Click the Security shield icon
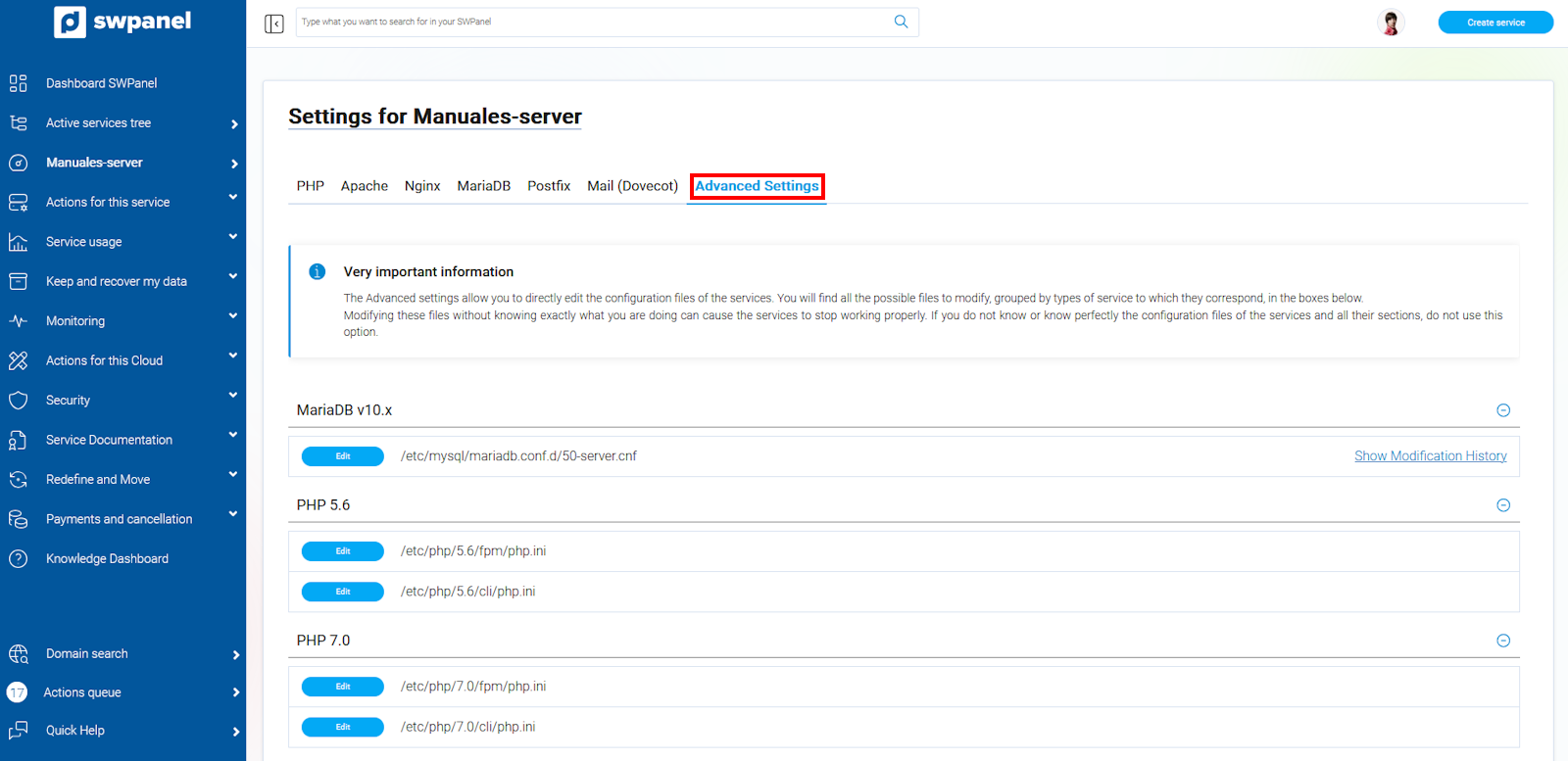This screenshot has width=1568, height=761. pos(18,401)
